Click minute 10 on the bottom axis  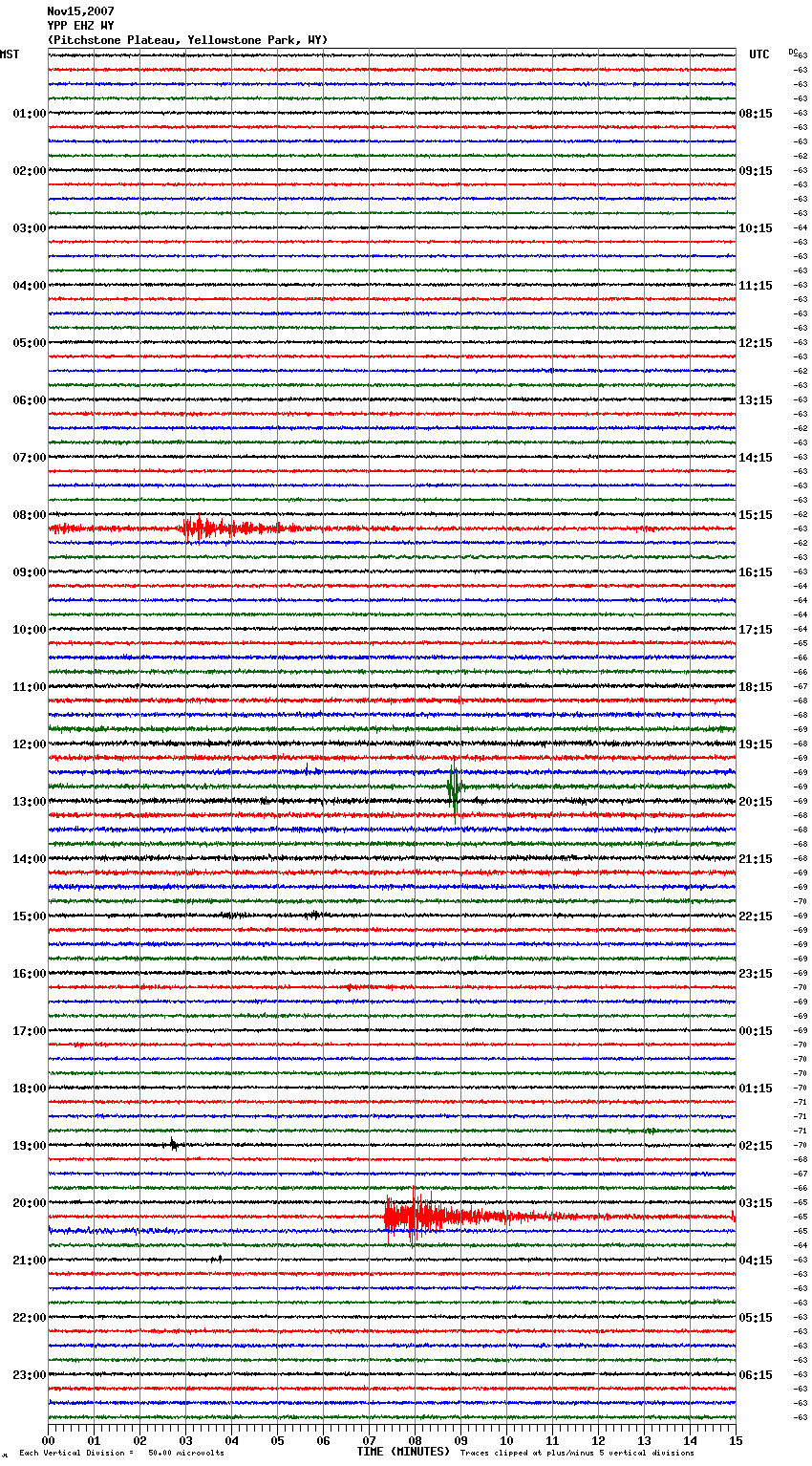506,1440
